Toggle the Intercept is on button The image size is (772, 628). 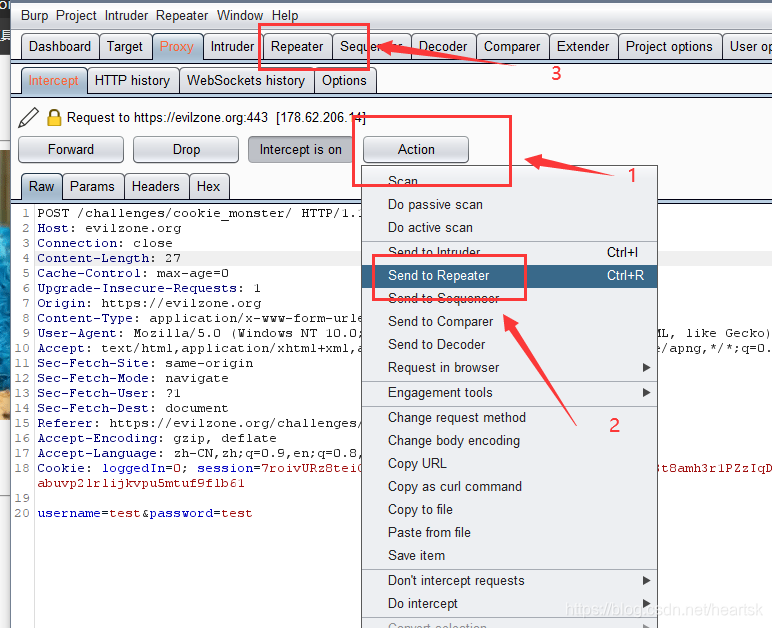(300, 150)
